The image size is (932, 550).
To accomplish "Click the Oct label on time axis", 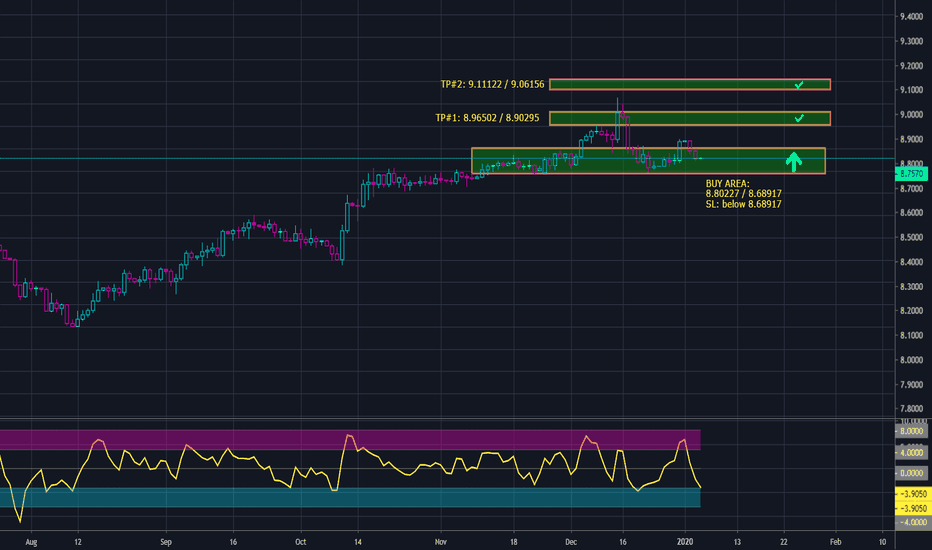I will (298, 541).
